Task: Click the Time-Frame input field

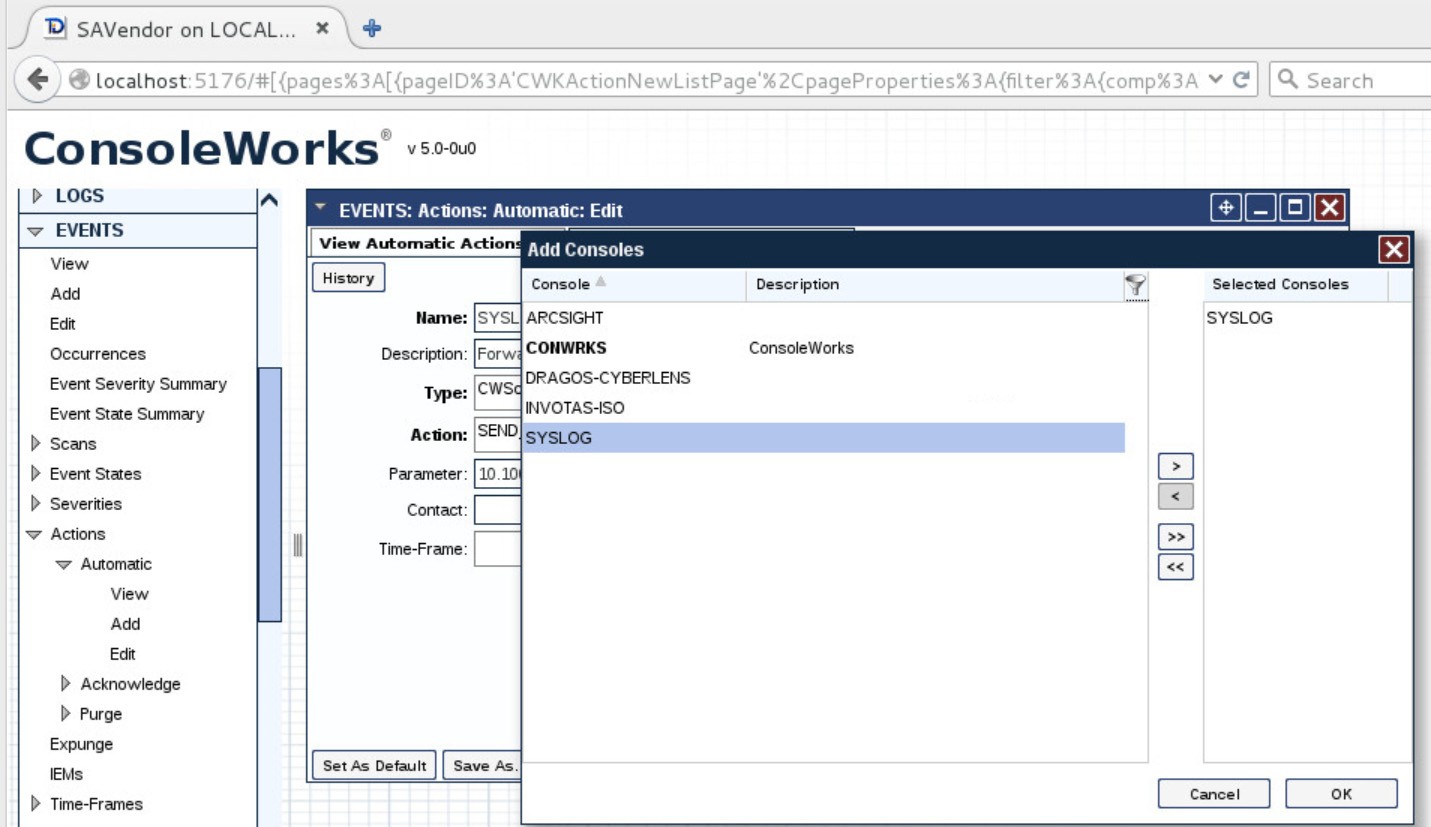Action: pyautogui.click(x=498, y=549)
